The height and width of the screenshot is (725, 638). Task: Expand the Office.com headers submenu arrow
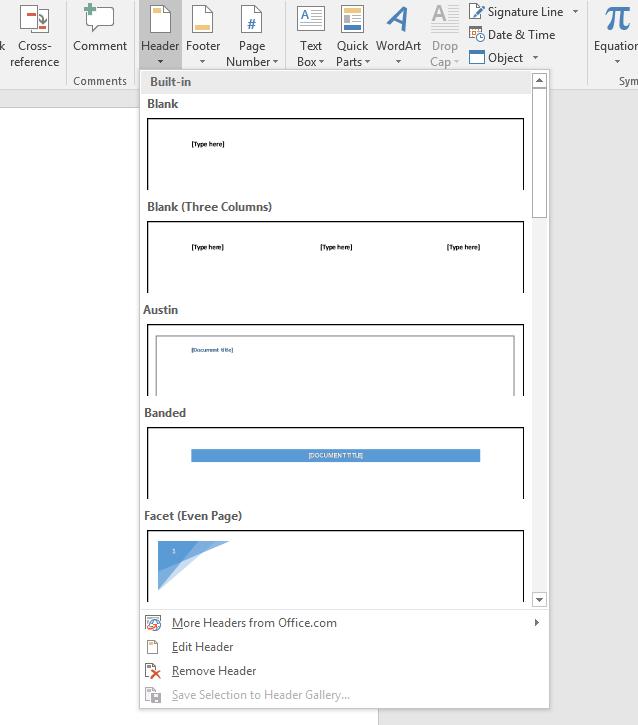pyautogui.click(x=537, y=623)
